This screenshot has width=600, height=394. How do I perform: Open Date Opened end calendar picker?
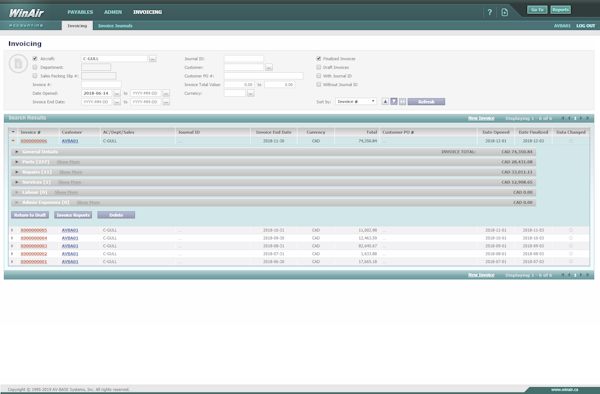[166, 93]
